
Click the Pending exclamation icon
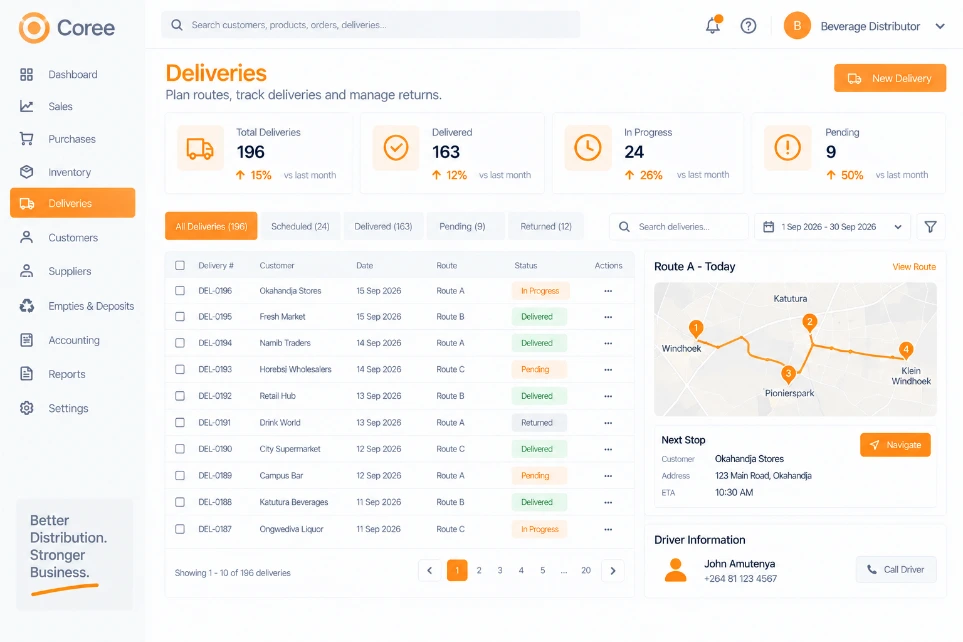pyautogui.click(x=787, y=147)
